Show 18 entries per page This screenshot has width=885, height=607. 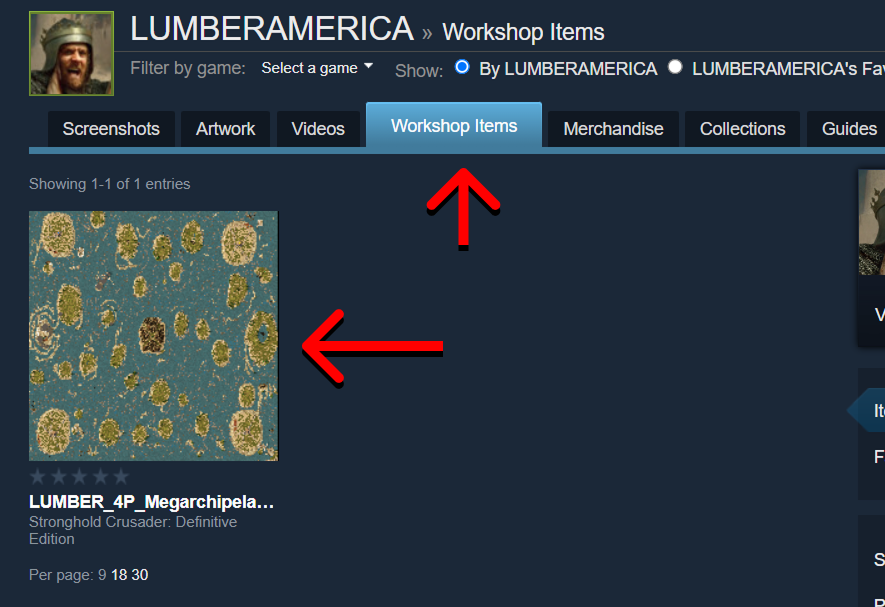119,575
